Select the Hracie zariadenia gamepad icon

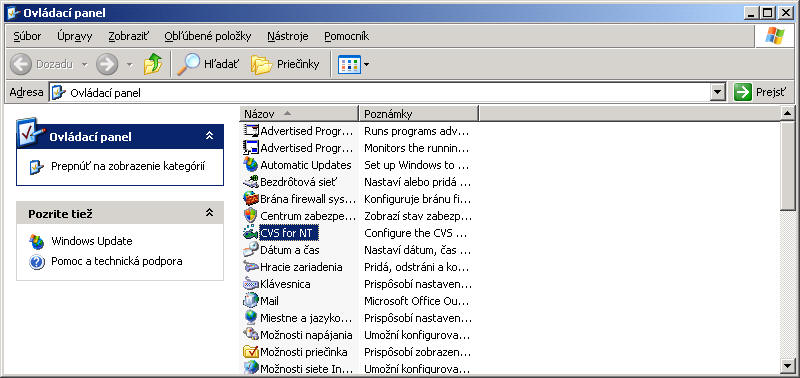pos(251,267)
